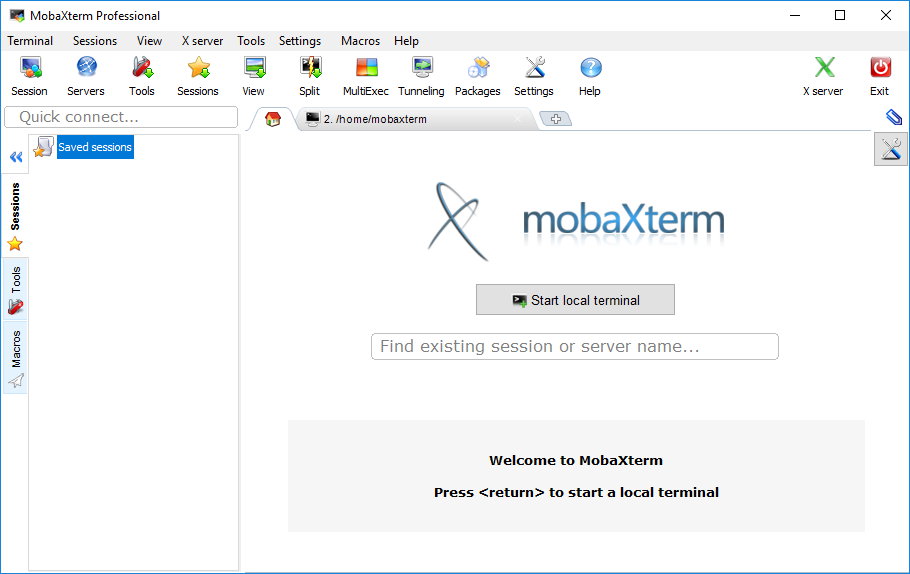This screenshot has width=910, height=574.
Task: Open the wrench screwdriver side button
Action: pos(891,149)
